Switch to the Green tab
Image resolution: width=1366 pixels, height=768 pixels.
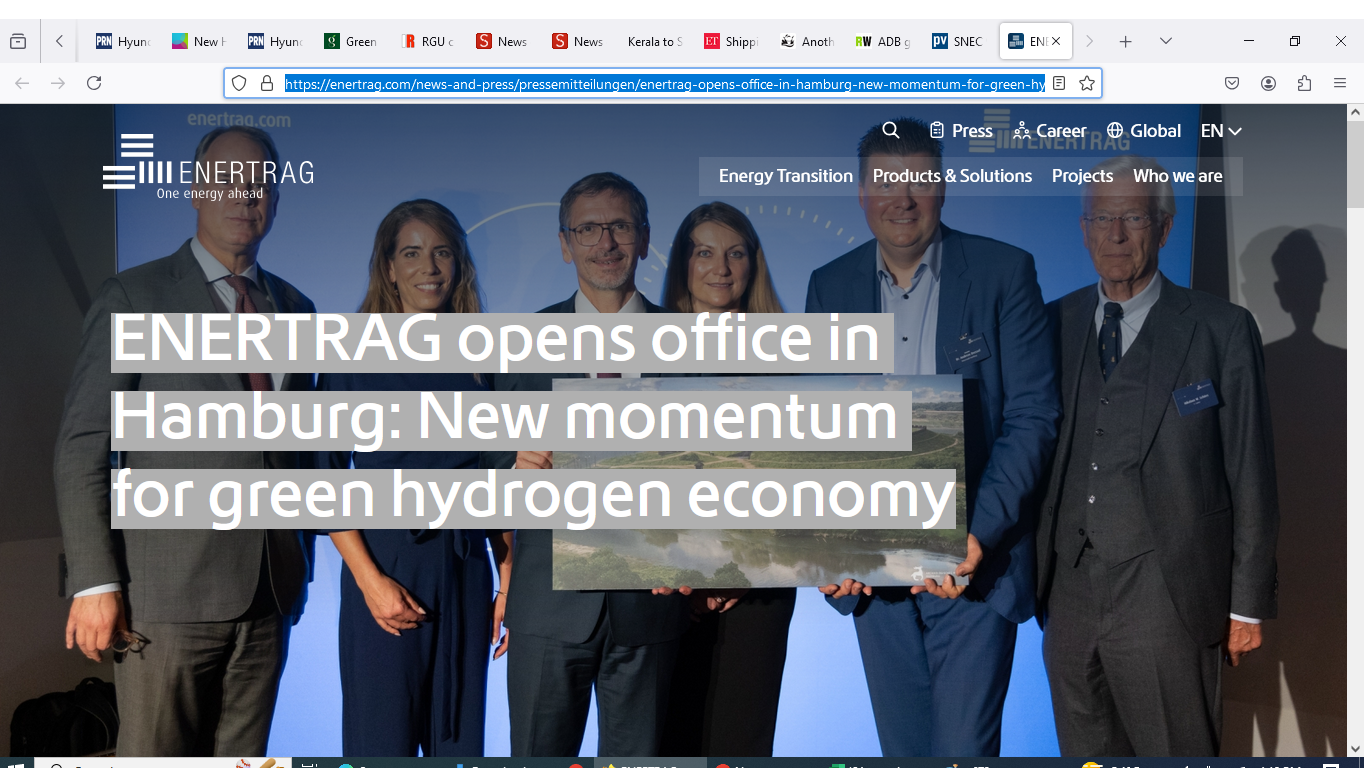click(x=351, y=41)
